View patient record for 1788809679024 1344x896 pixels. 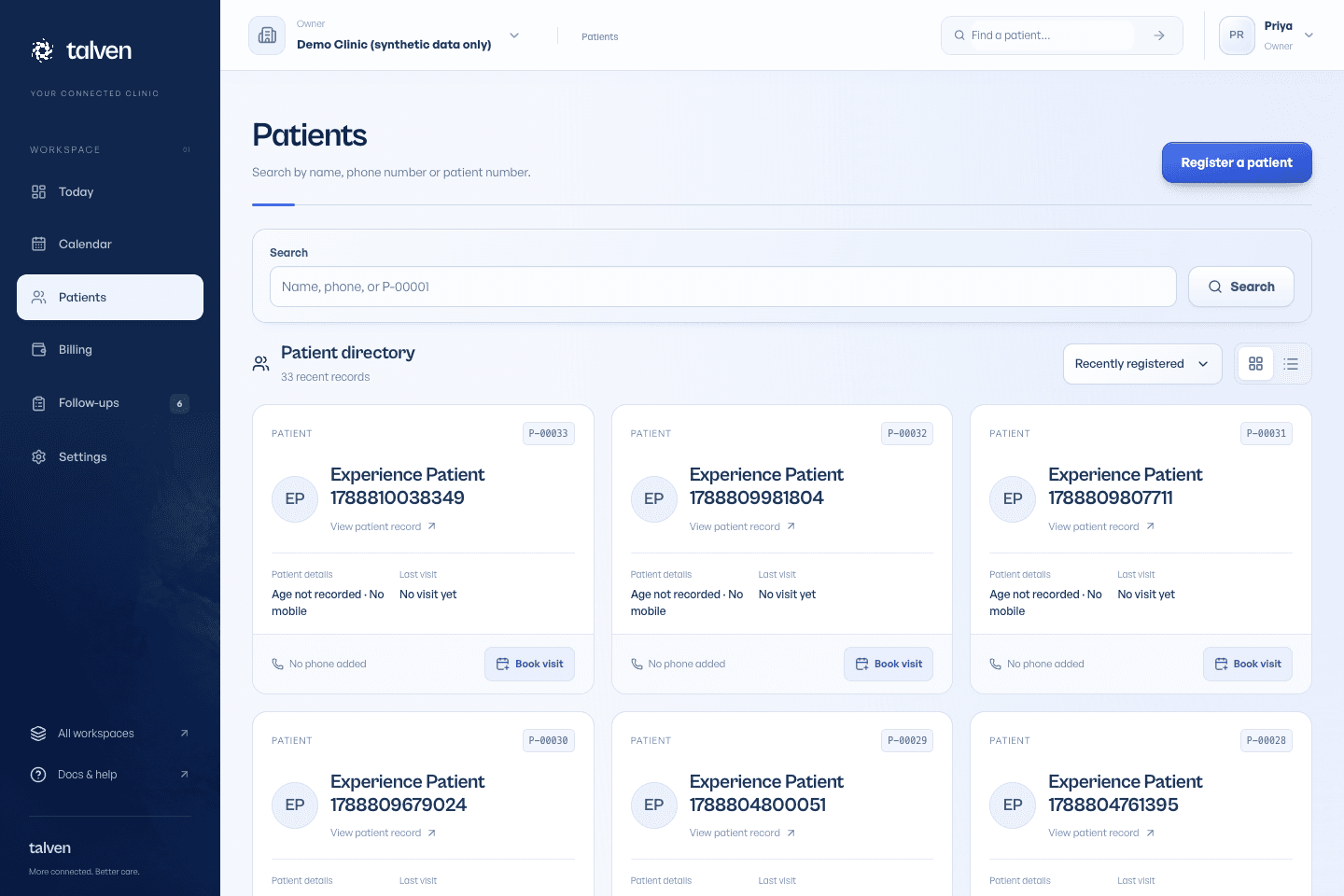[x=383, y=833]
